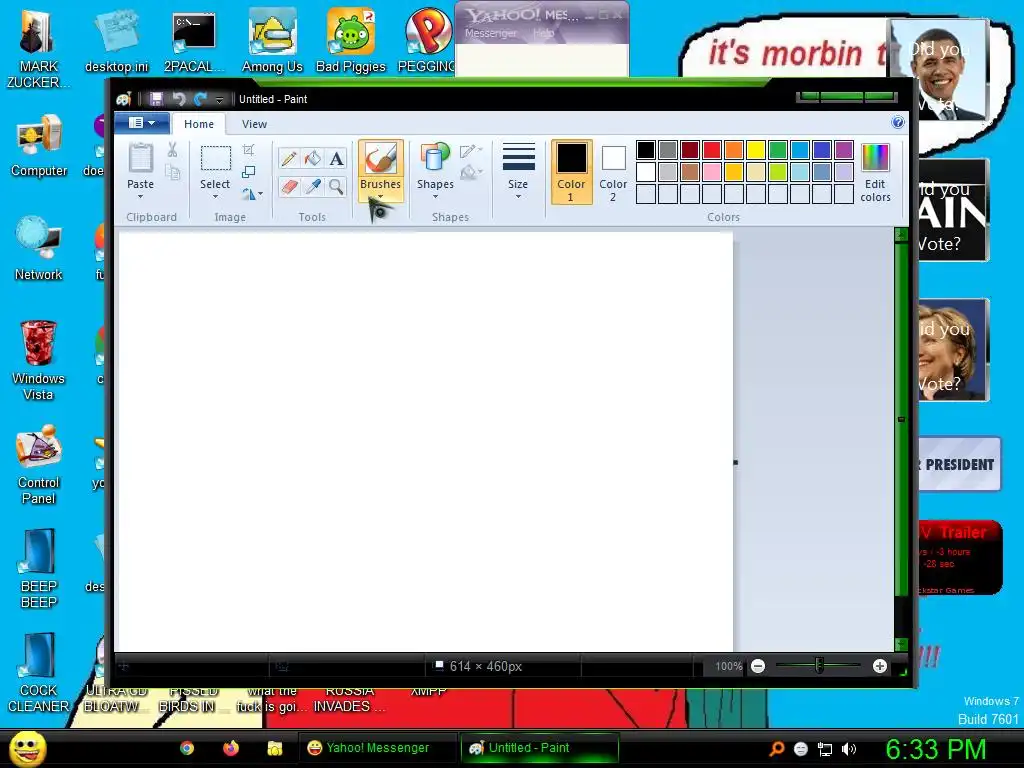Click the Redo arrow in the title bar
The height and width of the screenshot is (768, 1024).
click(x=200, y=99)
